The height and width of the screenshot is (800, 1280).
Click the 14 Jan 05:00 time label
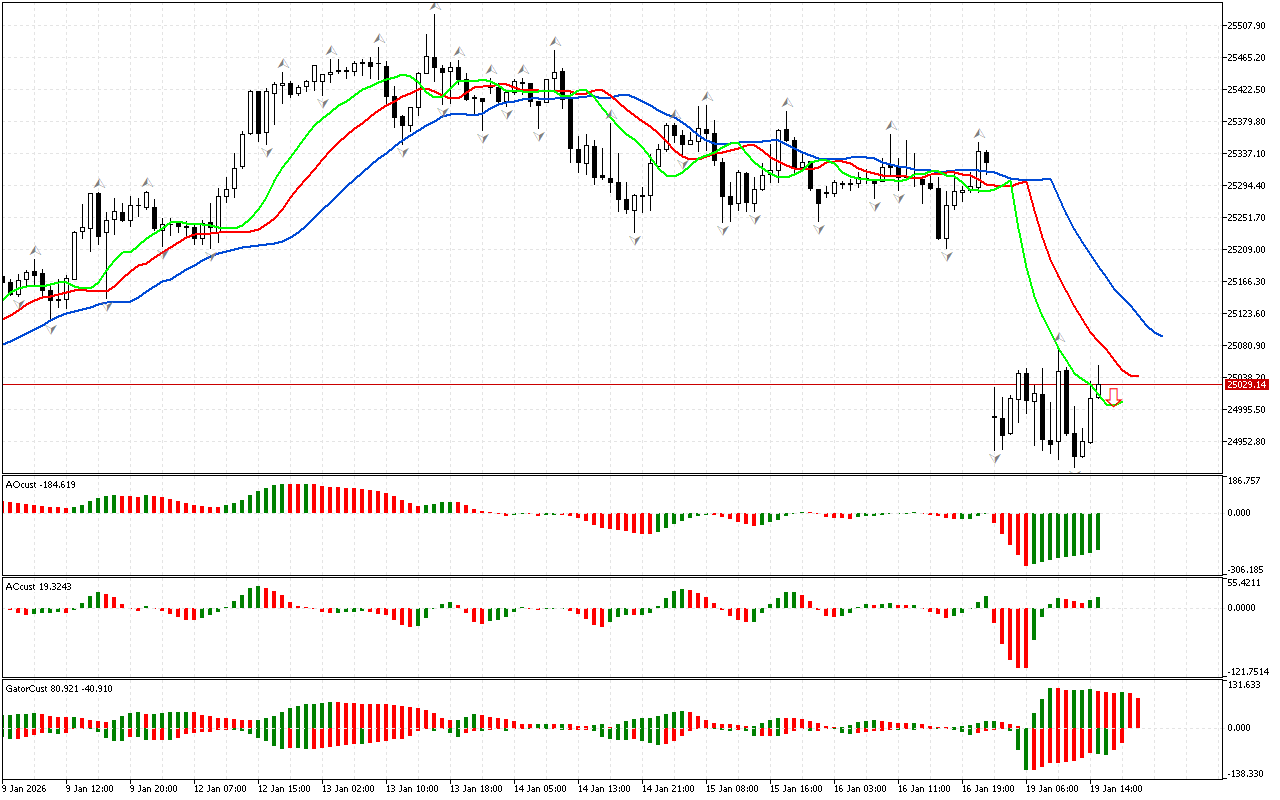tap(540, 788)
